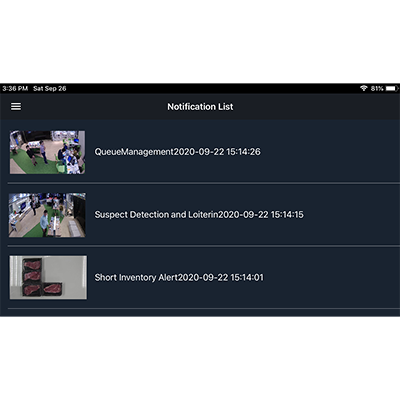
Task: Tap empty area of Suspect Detection row
Action: pos(352,215)
